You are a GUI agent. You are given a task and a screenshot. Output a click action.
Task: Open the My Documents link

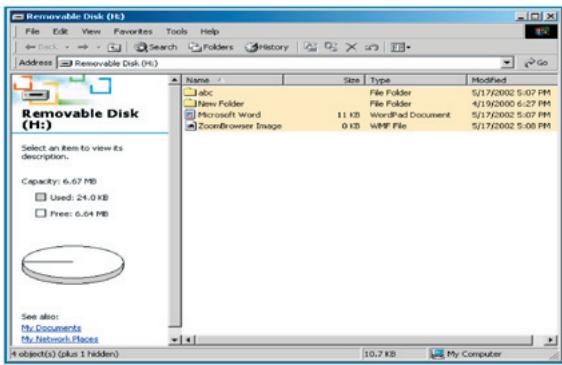(51, 328)
